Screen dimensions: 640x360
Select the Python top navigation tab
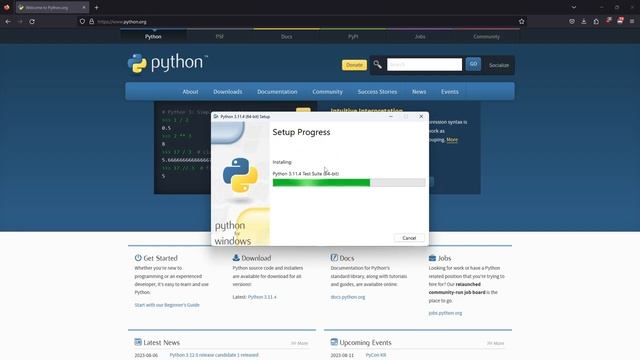click(153, 36)
